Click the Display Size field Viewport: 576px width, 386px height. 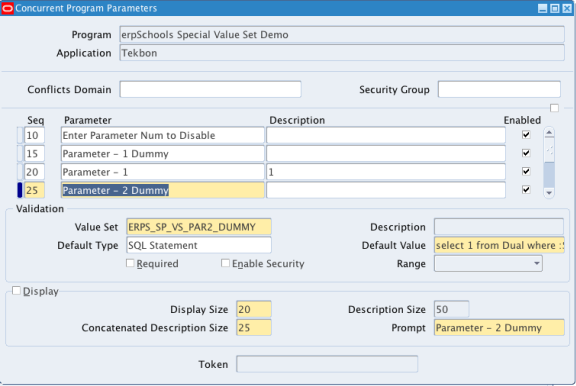254,309
